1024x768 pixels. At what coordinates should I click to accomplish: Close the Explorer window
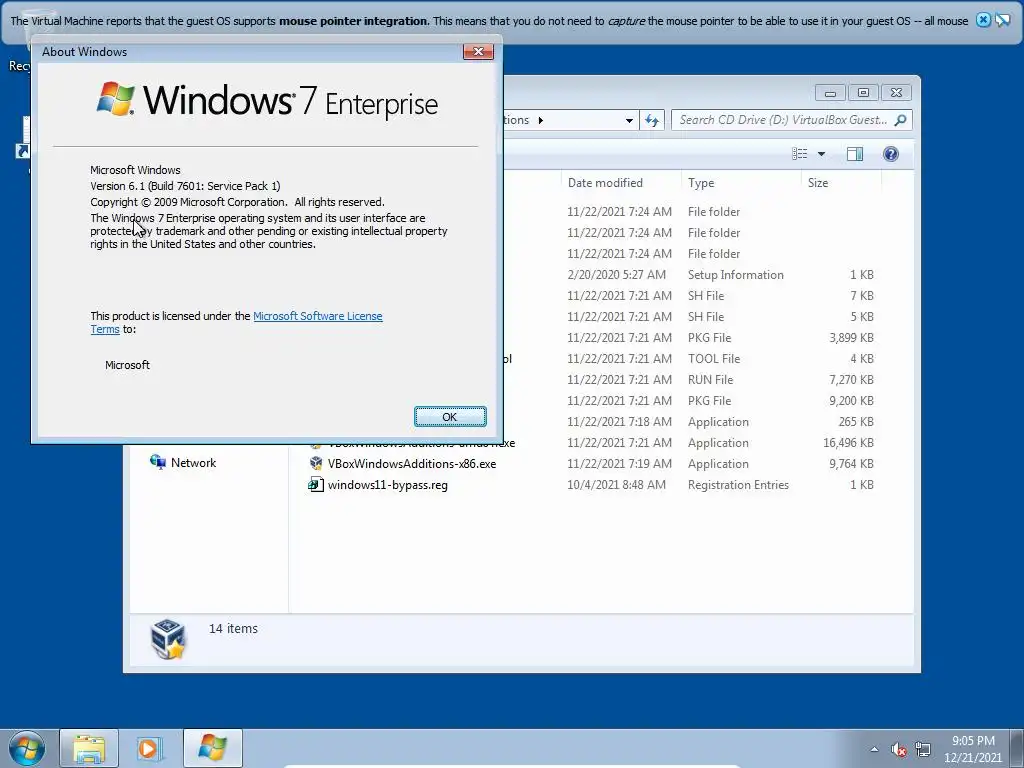click(896, 93)
